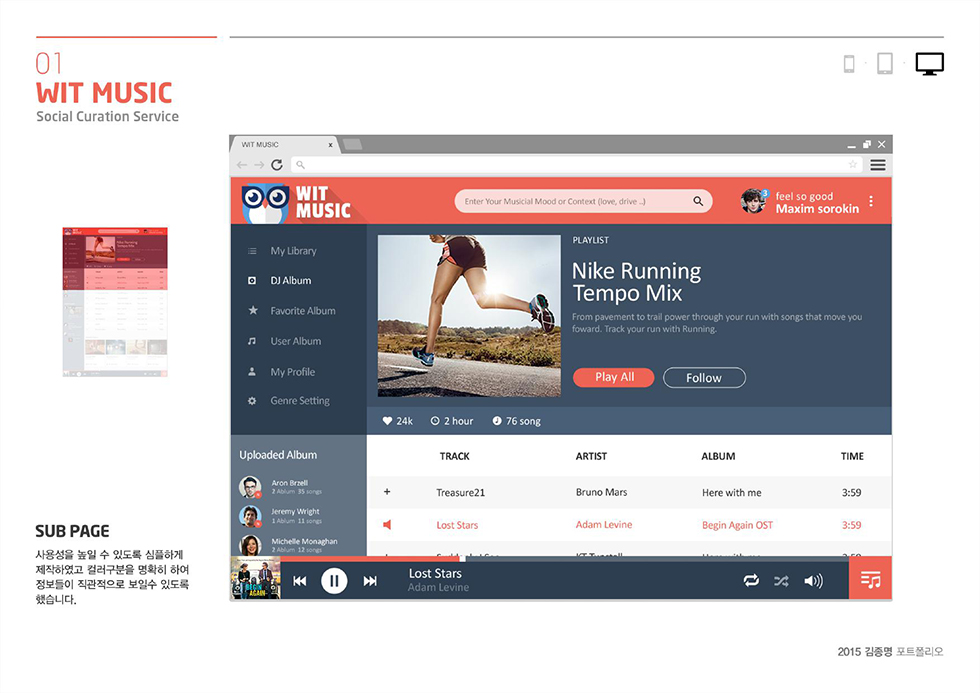Open the playlist queue icon
The image size is (980, 693).
(870, 580)
